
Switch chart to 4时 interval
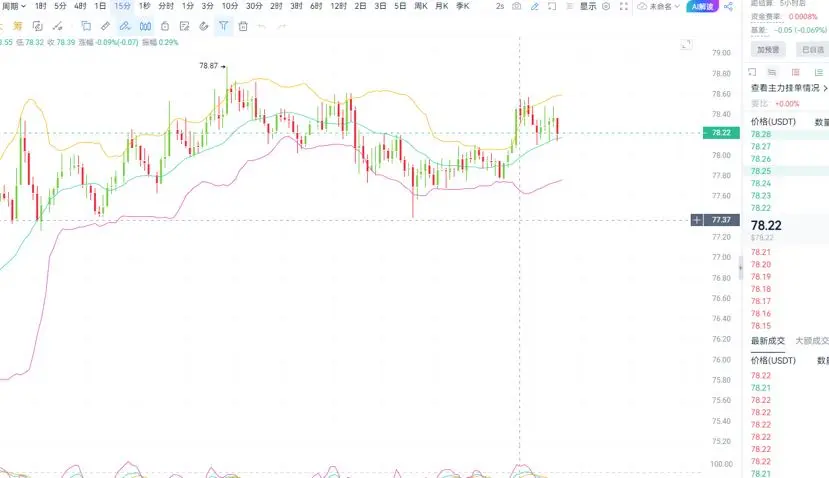coord(80,6)
